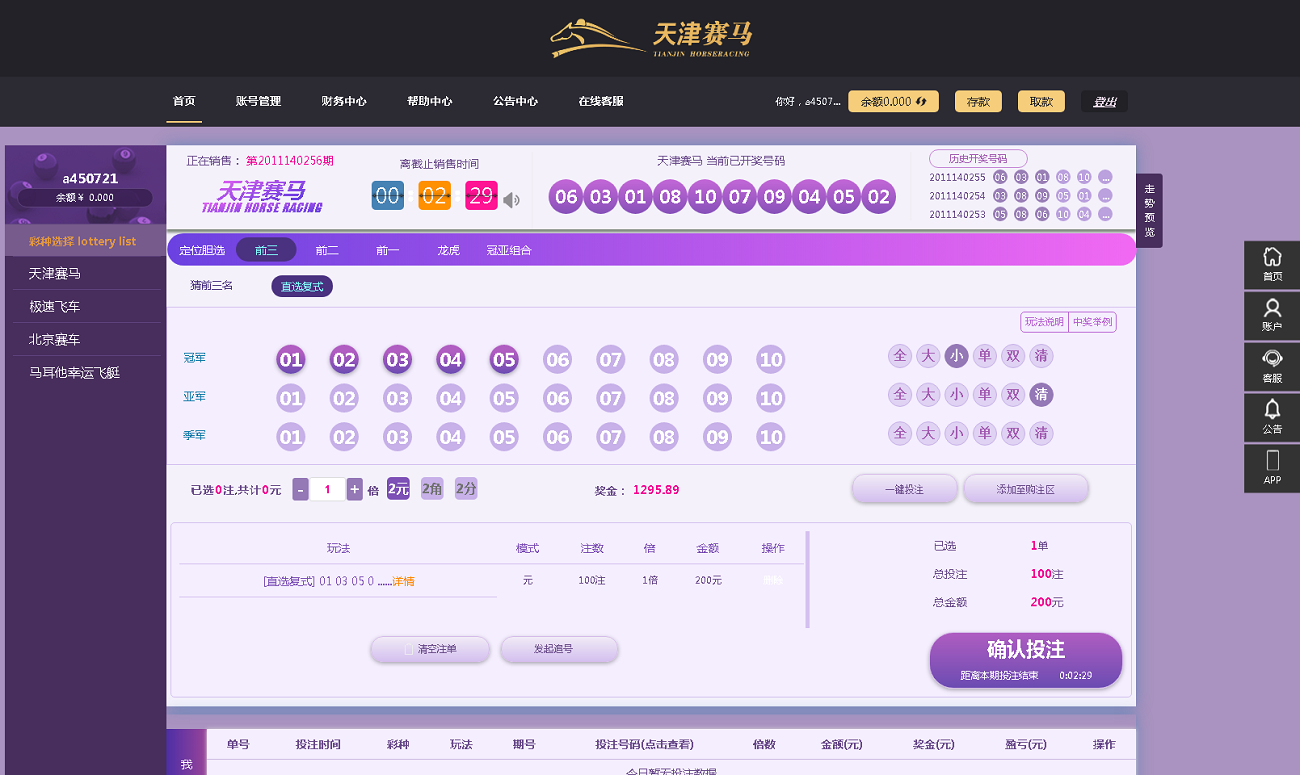Toggle number 03 in the 亚军 row
Viewport: 1300px width, 775px height.
[398, 399]
